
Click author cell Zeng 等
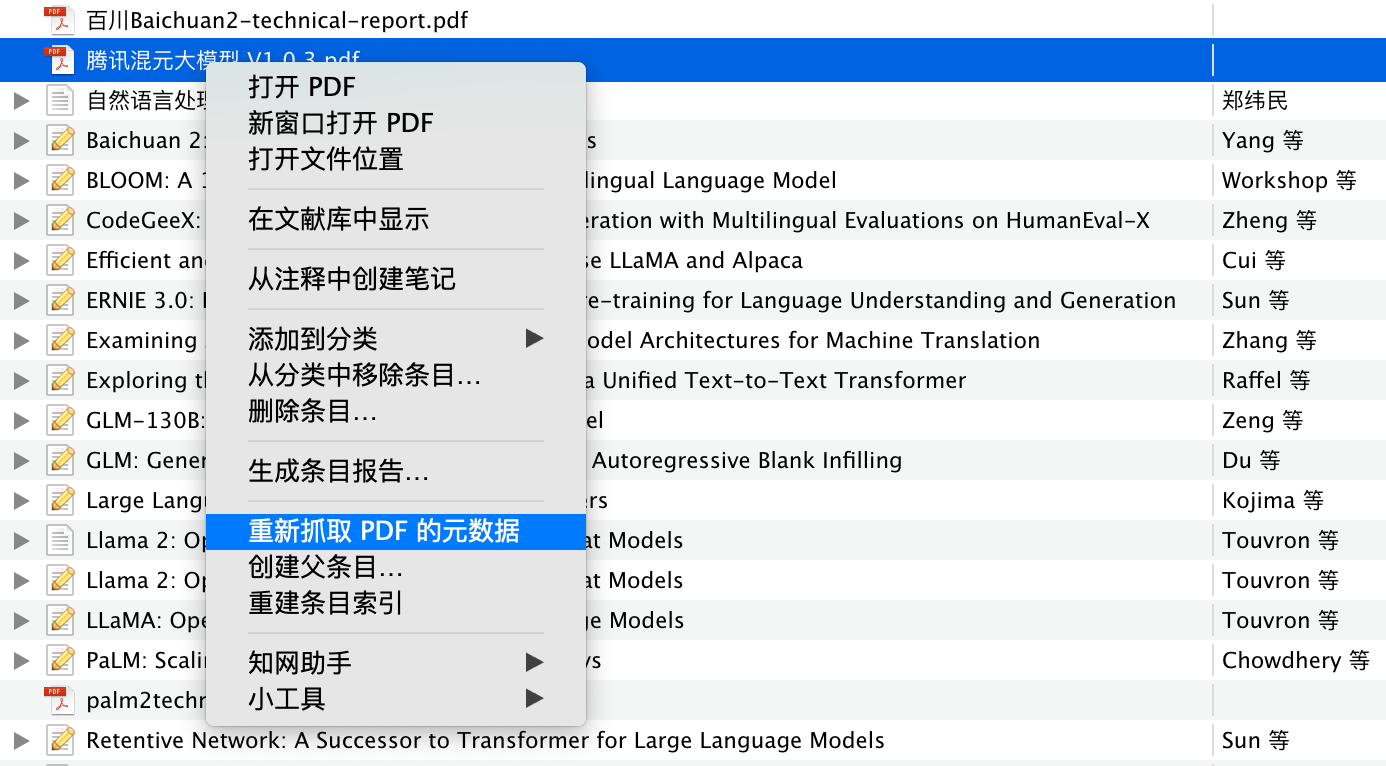1263,420
